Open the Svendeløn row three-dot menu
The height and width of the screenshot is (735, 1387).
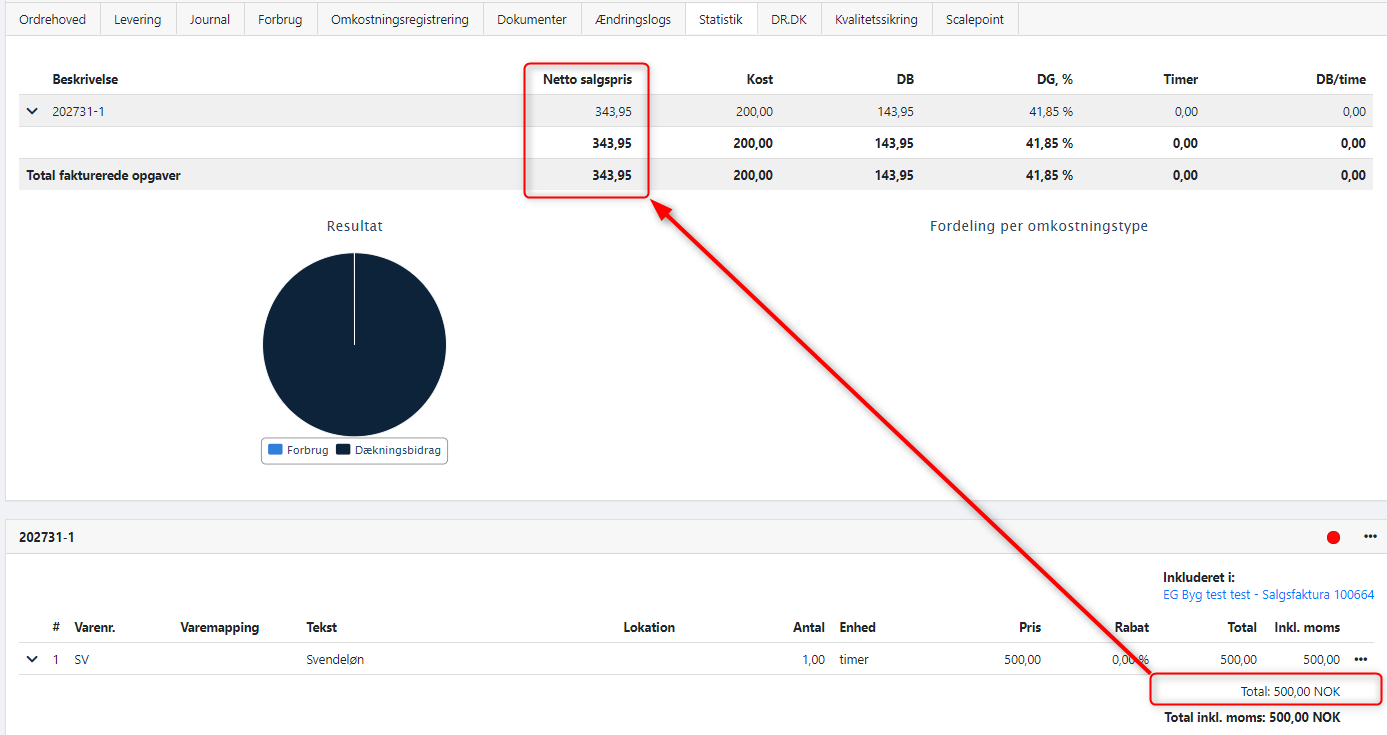(1360, 659)
